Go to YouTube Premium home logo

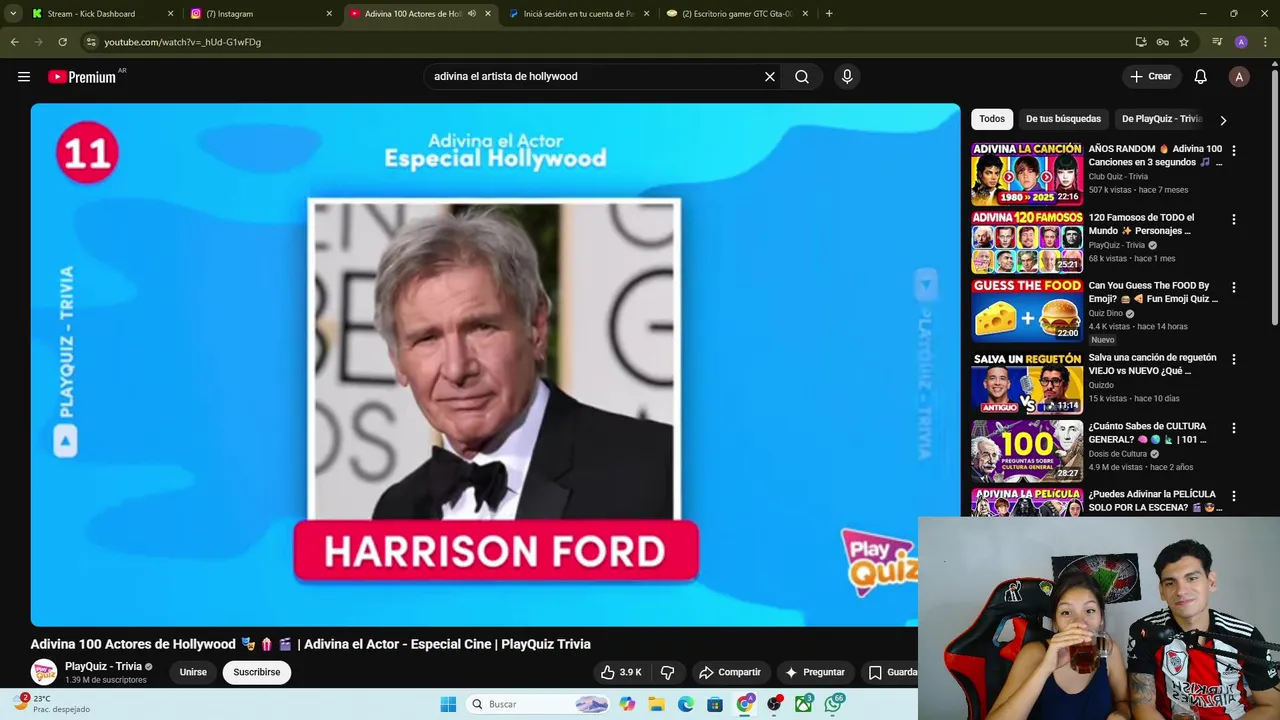point(82,77)
